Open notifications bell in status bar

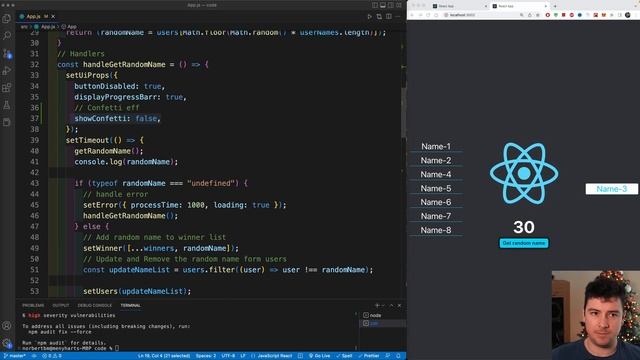coord(398,356)
